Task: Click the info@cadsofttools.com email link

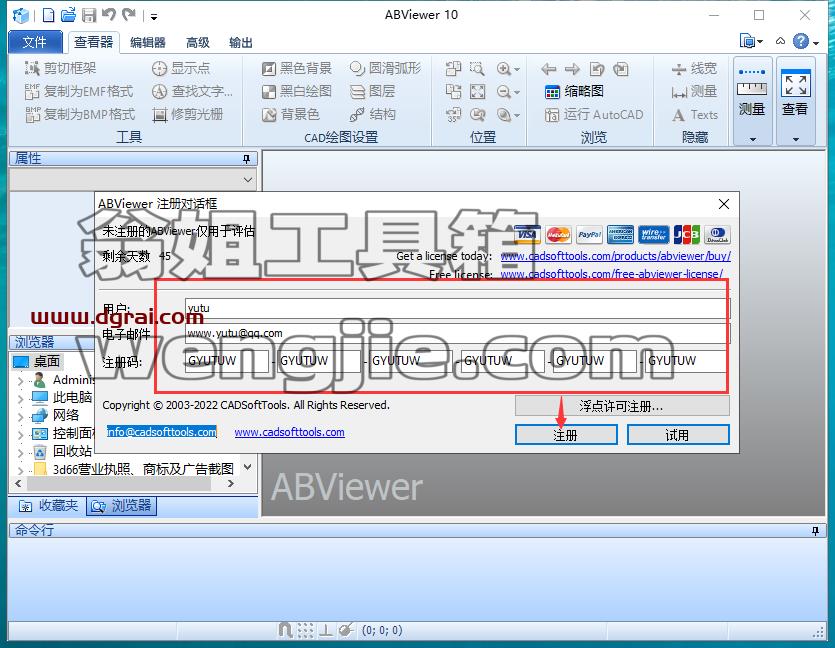Action: click(161, 432)
